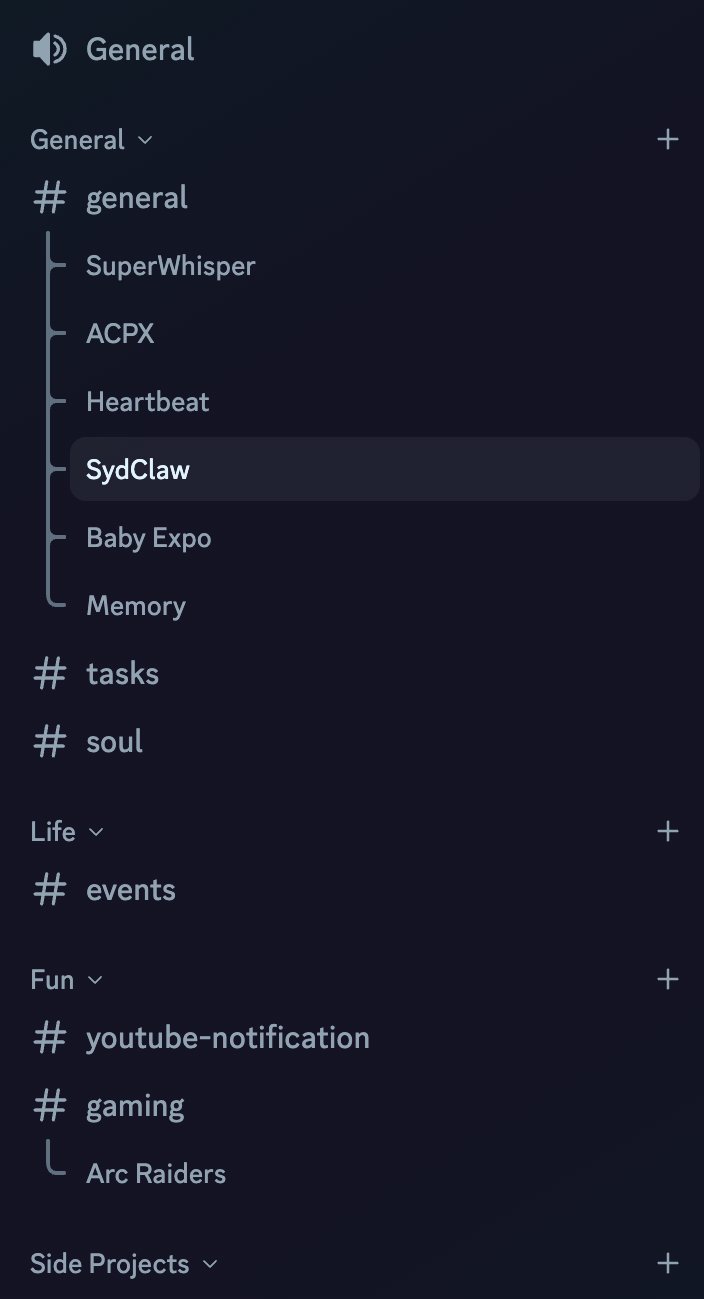The height and width of the screenshot is (1299, 704).
Task: Open the SuperWhisper thread
Action: (x=170, y=265)
